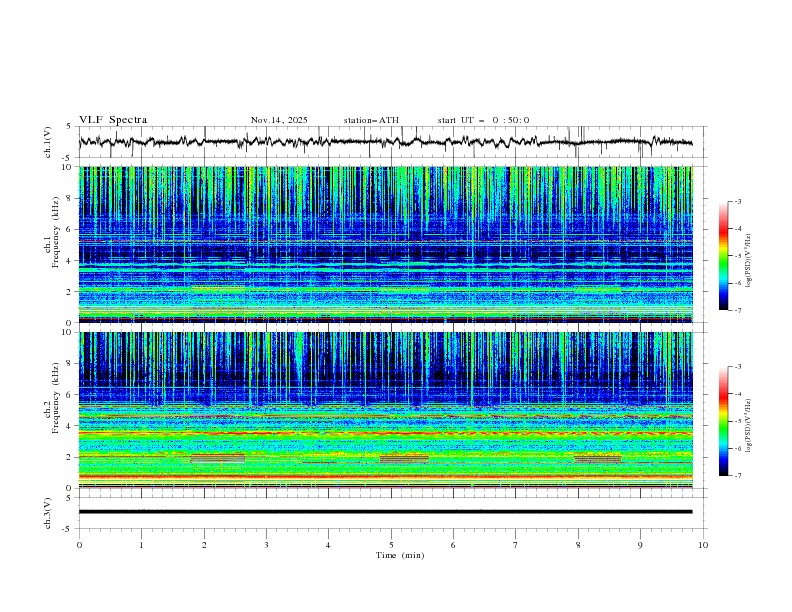
Task: Click the Nov.14, 2025 date label
Action: 279,120
